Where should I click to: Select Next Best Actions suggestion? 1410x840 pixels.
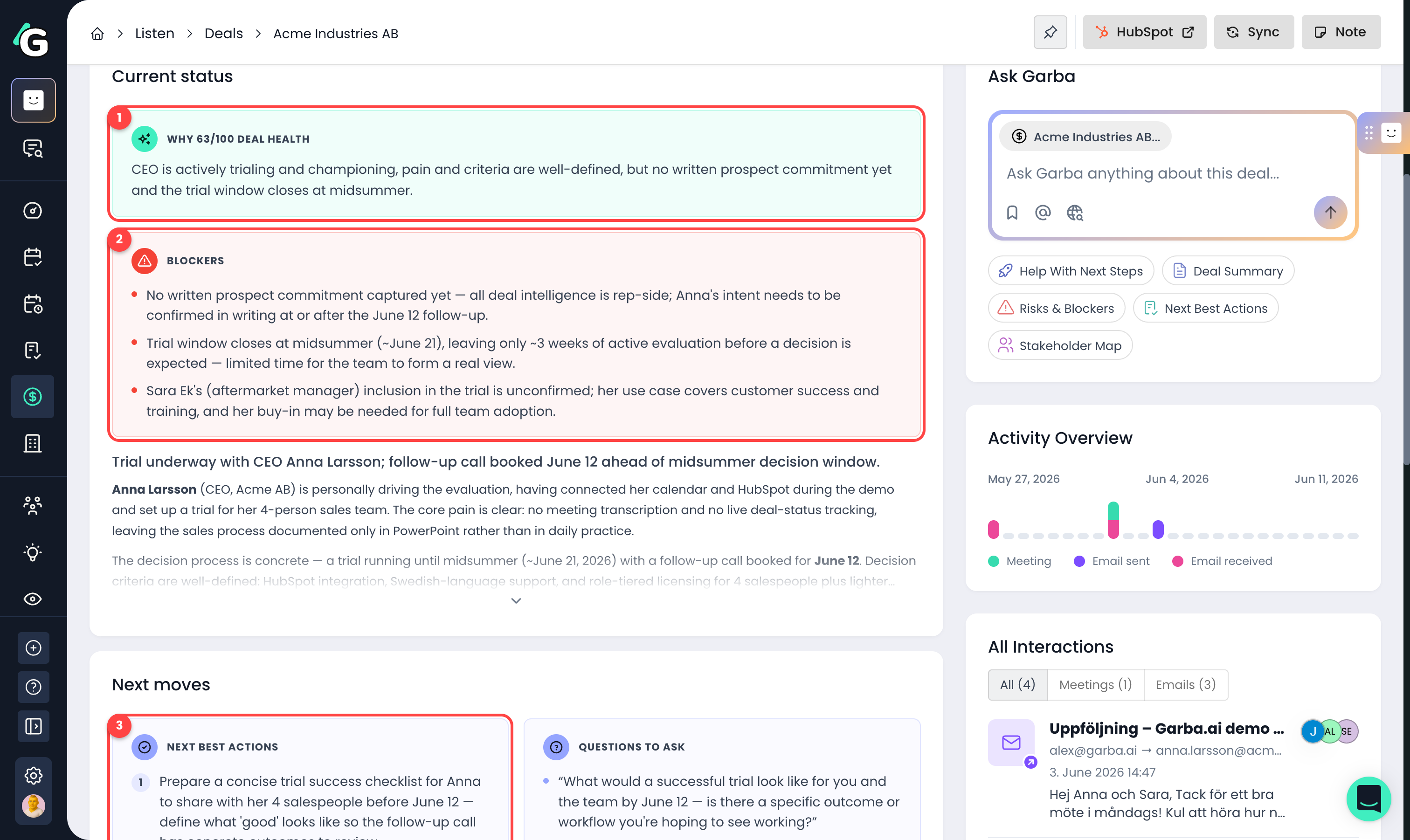1206,309
